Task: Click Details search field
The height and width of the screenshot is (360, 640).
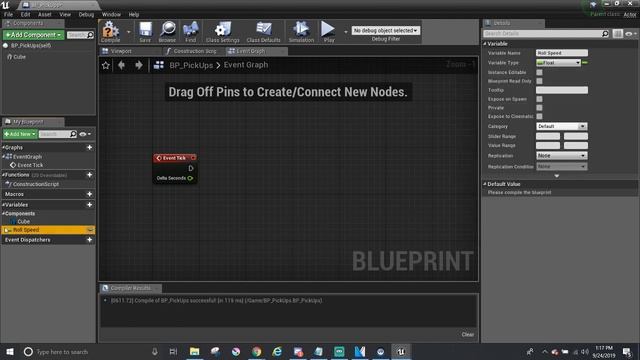Action: point(546,33)
